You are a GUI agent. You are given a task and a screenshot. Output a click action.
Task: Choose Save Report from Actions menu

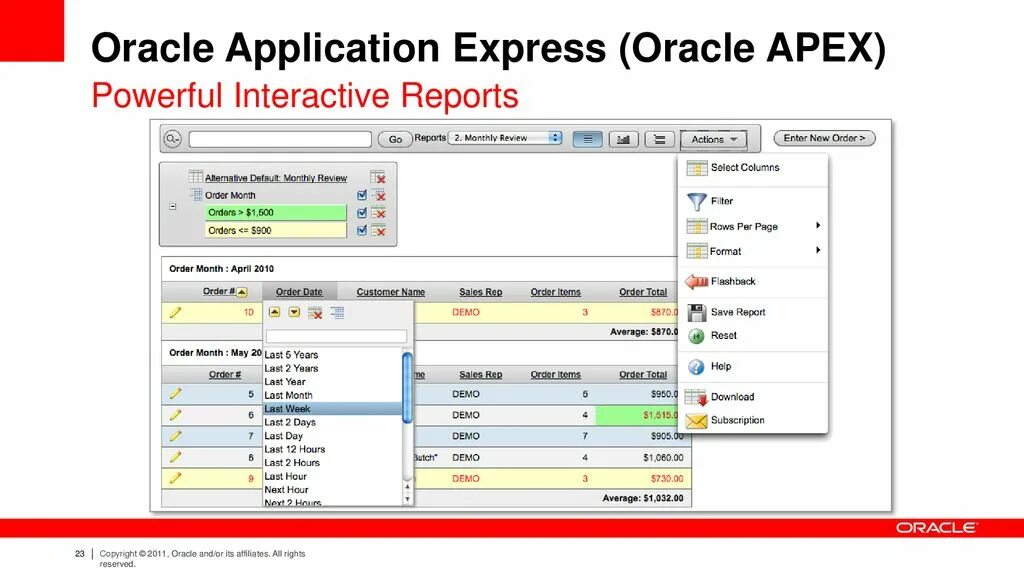[752, 312]
